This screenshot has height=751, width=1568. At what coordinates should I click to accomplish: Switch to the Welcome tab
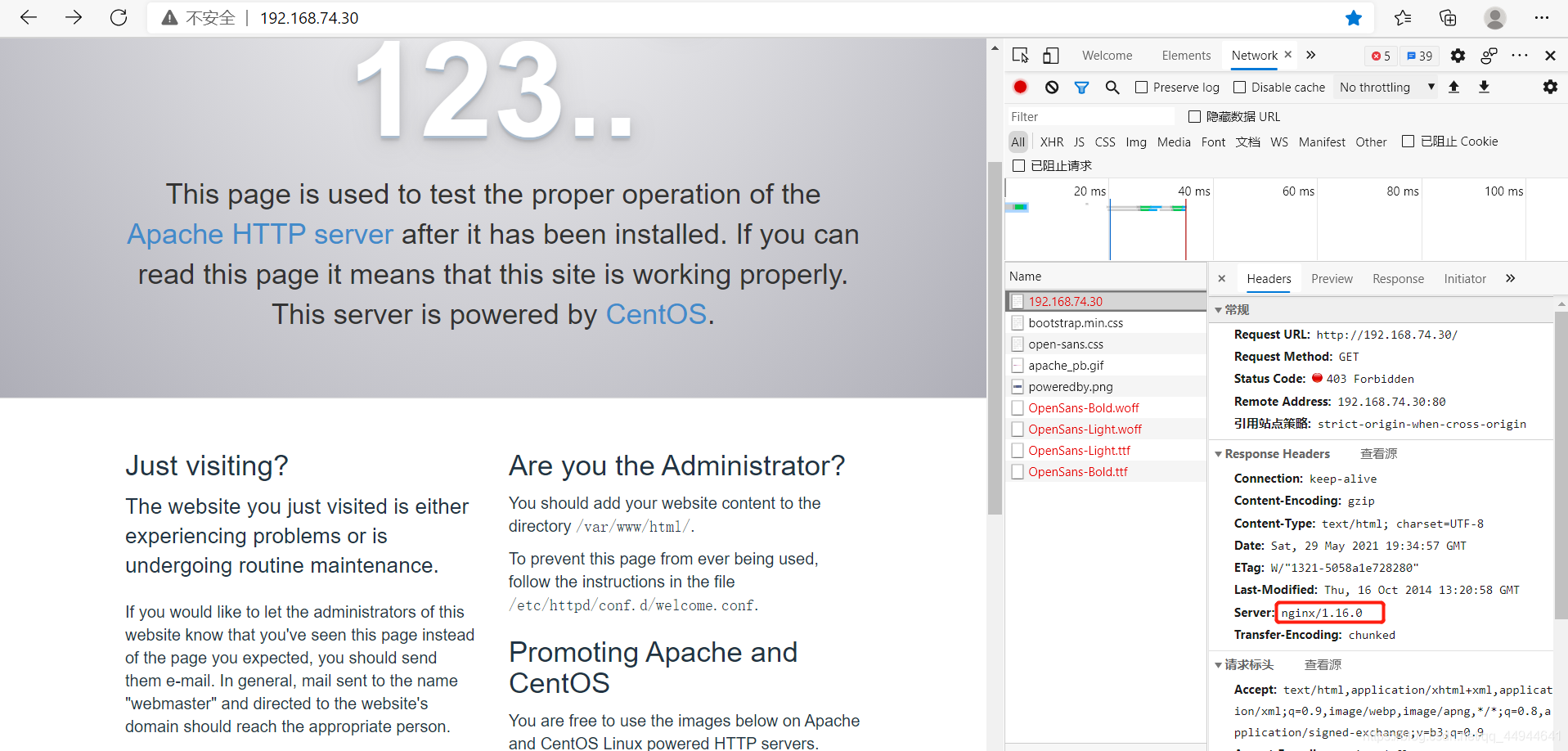click(x=1107, y=55)
